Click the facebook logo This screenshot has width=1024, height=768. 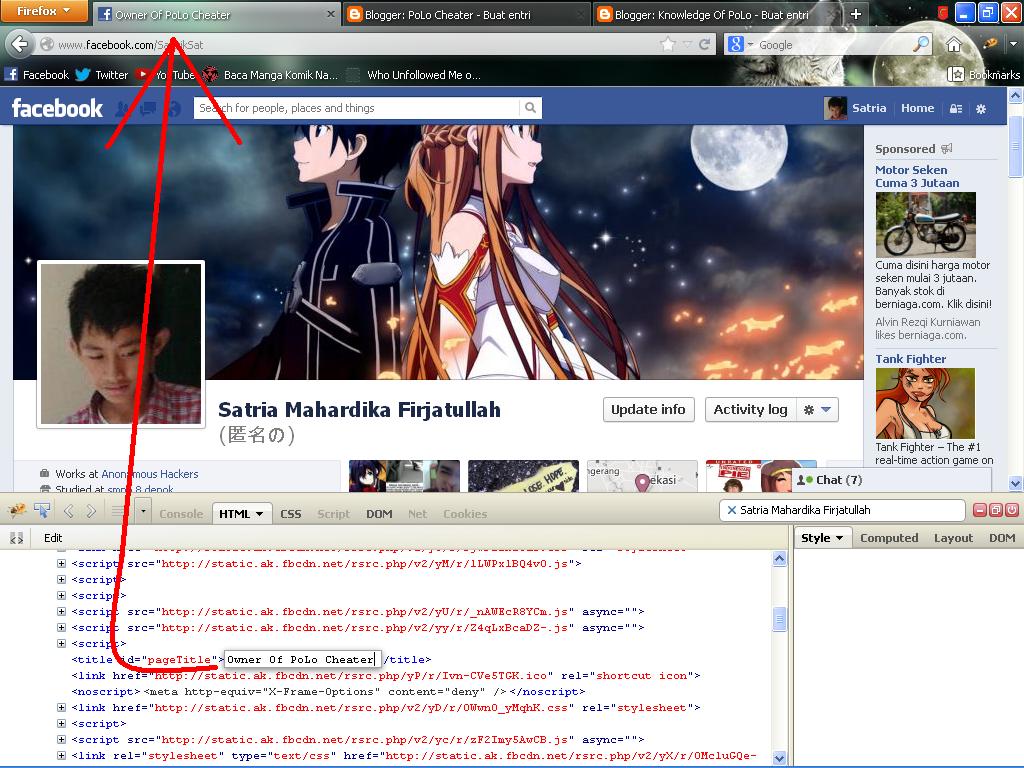click(57, 108)
